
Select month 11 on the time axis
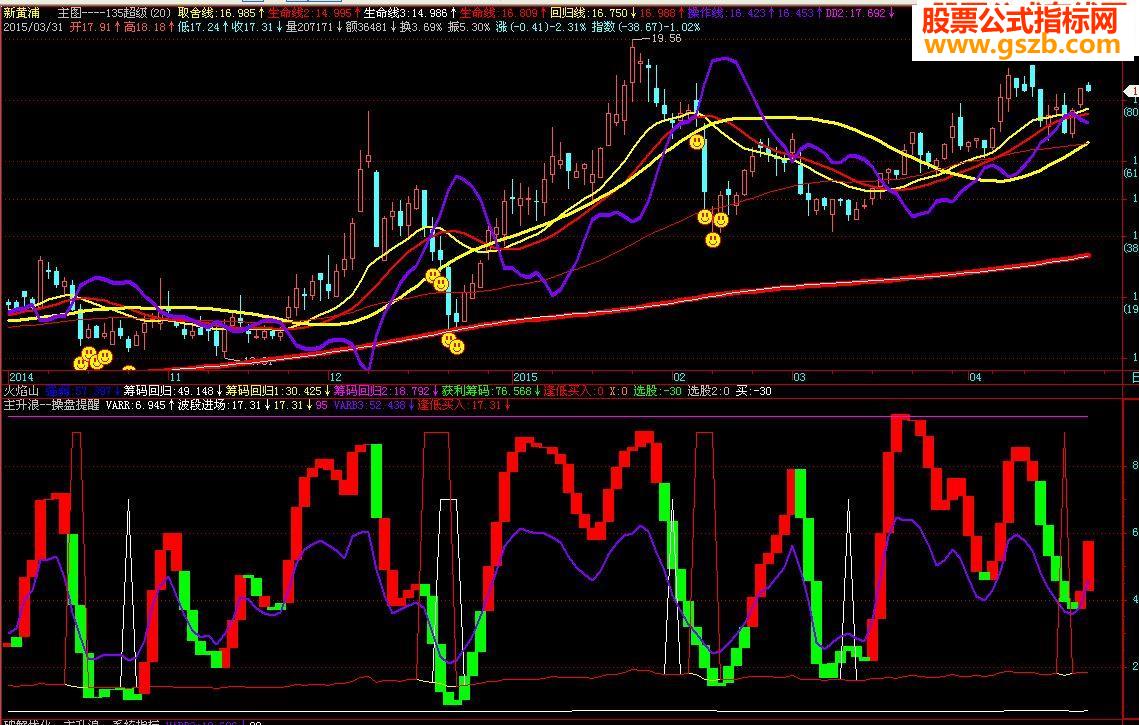click(x=174, y=377)
